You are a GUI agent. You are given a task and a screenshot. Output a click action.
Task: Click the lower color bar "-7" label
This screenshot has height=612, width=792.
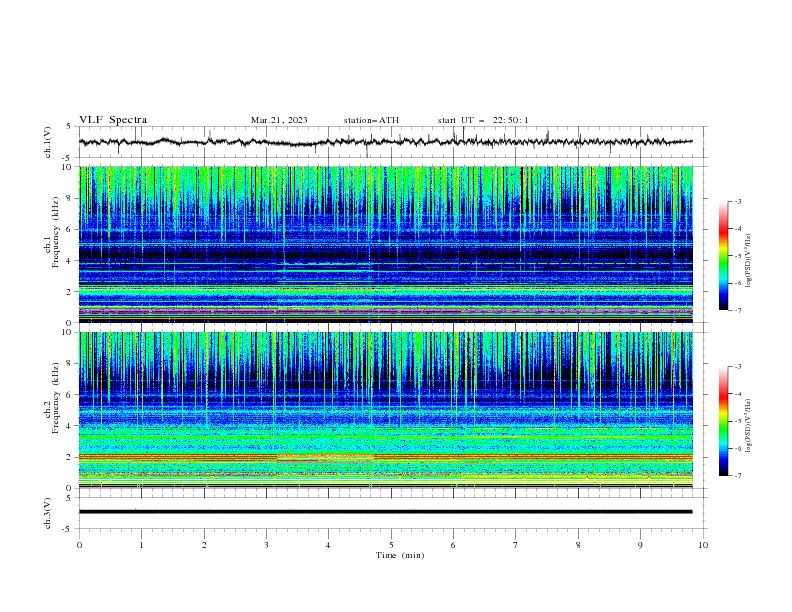click(x=737, y=476)
